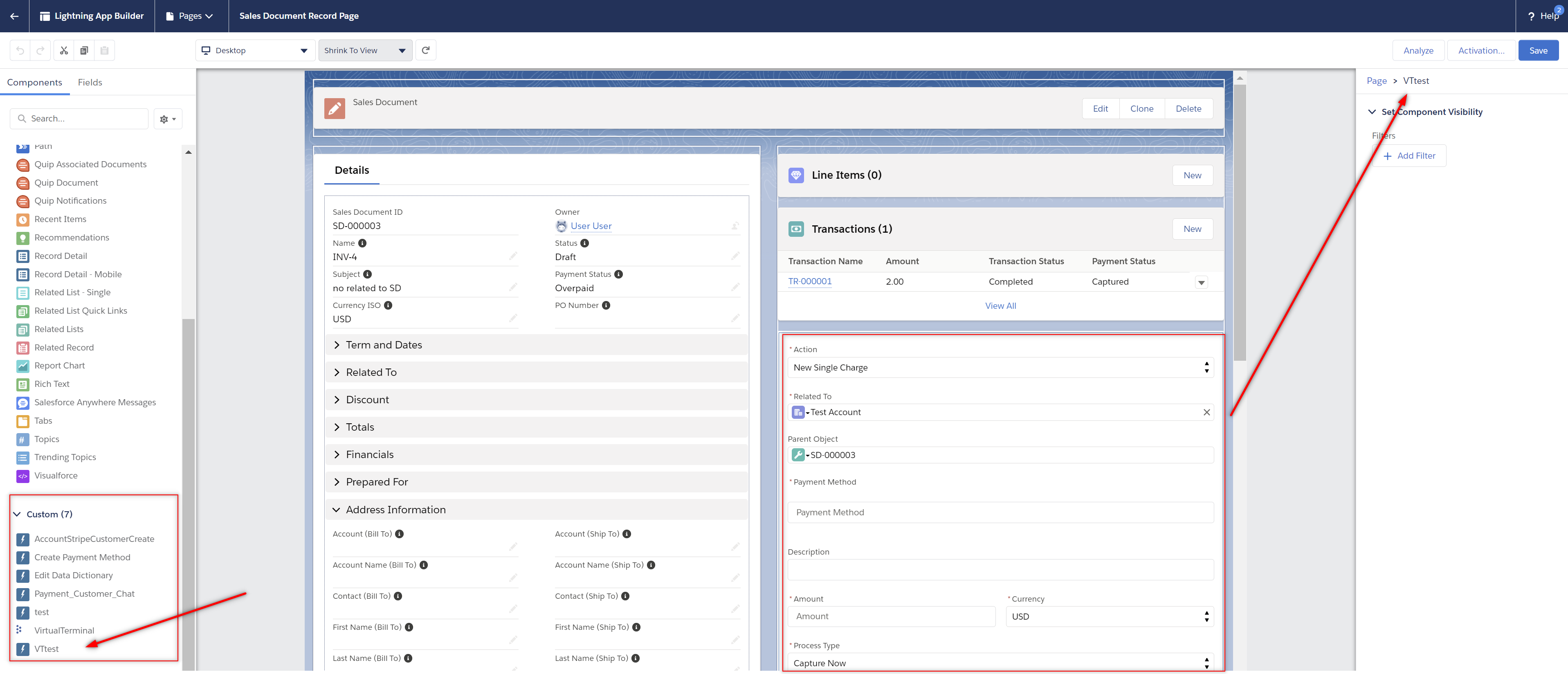Click the Analyze button
Viewport: 1568px width, 674px height.
pyautogui.click(x=1417, y=51)
